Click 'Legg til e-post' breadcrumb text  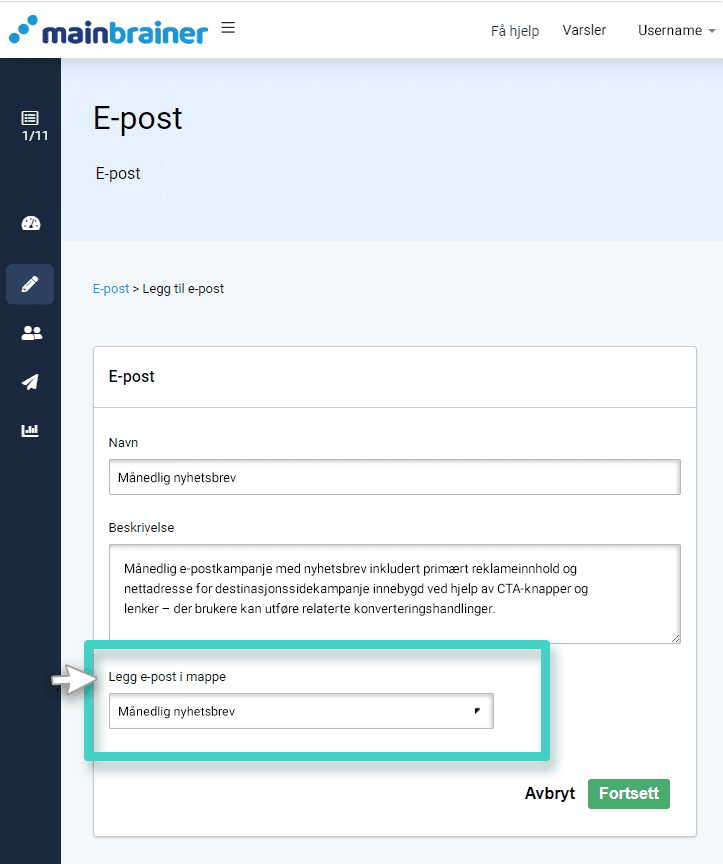pos(183,289)
